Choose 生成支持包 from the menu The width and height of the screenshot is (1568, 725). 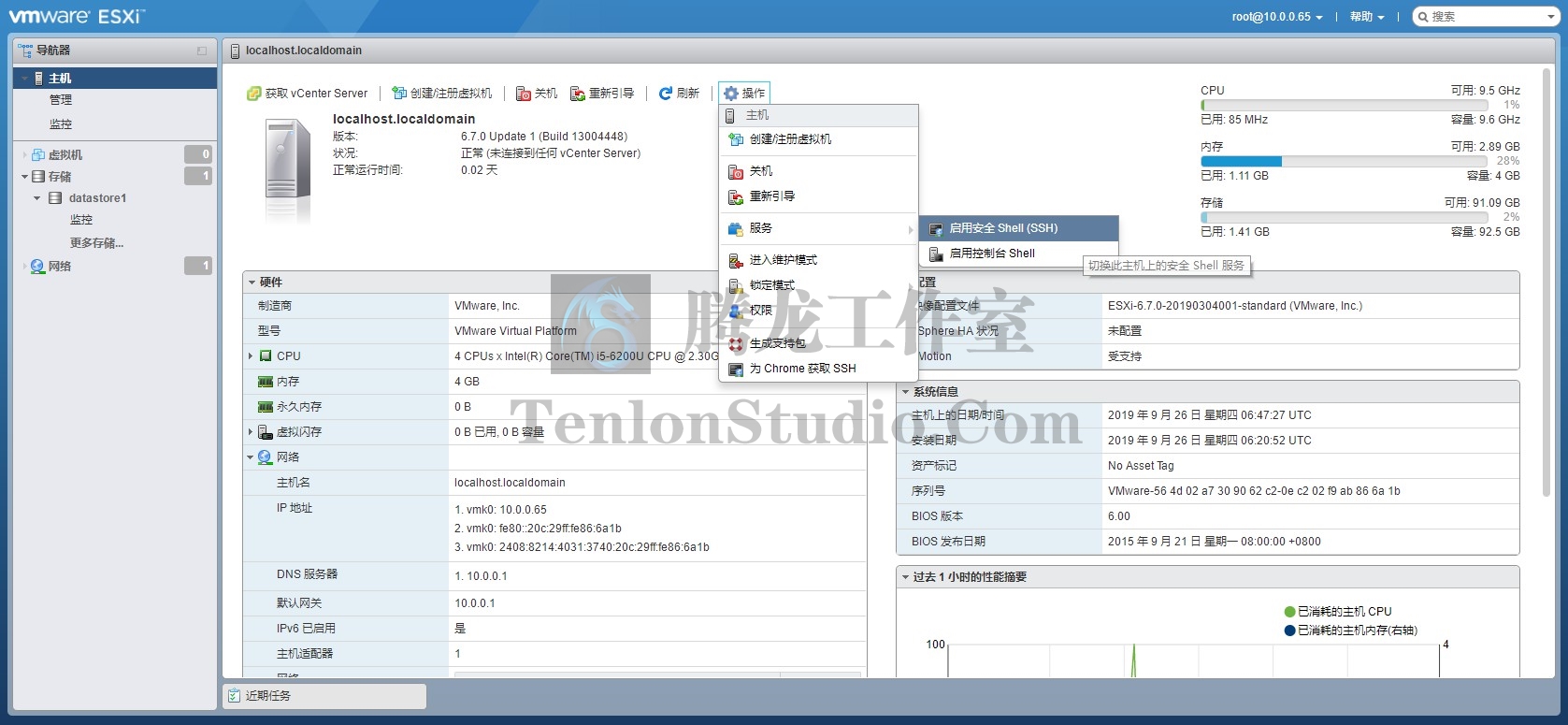click(818, 343)
